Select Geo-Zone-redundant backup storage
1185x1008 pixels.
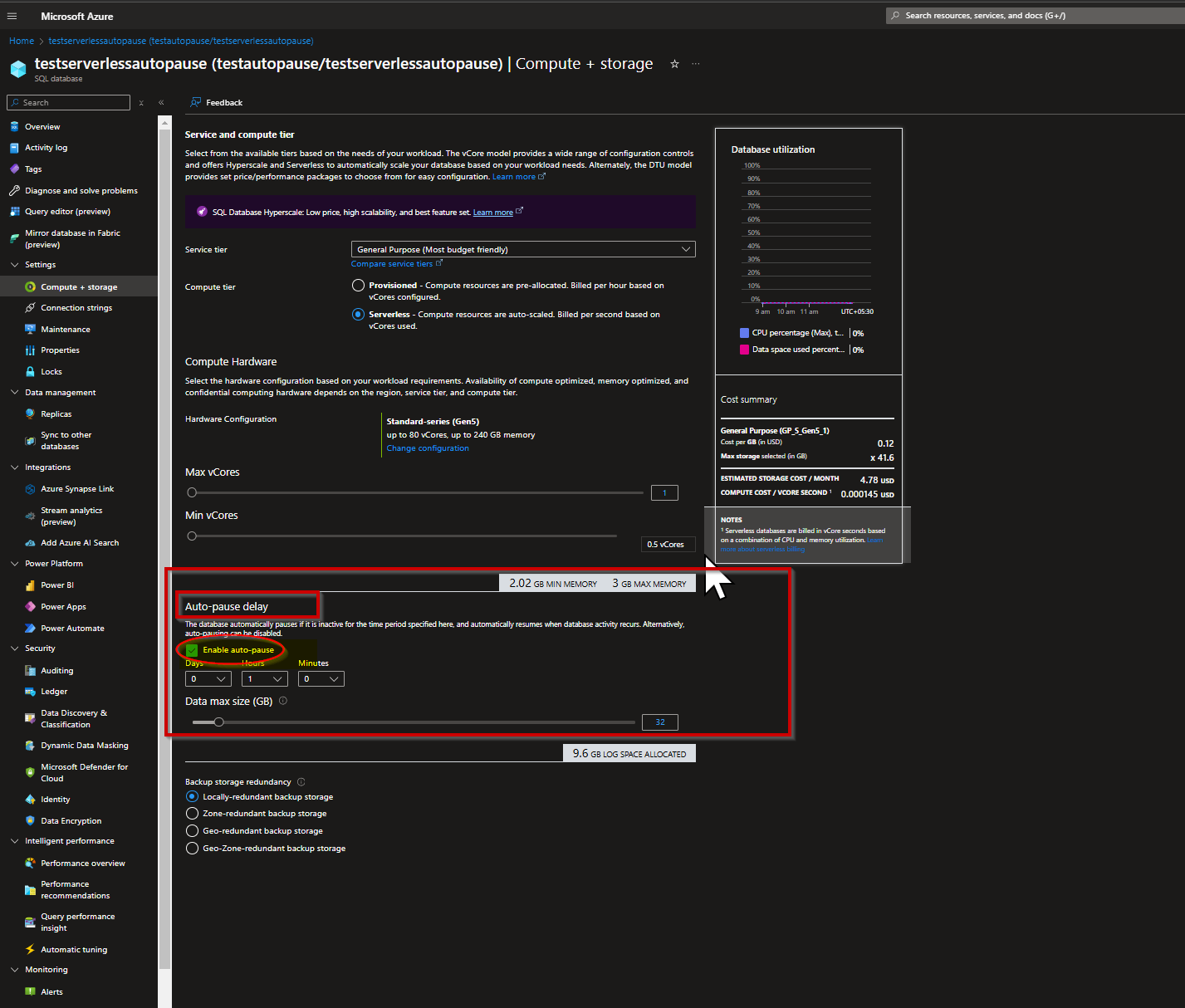(192, 849)
